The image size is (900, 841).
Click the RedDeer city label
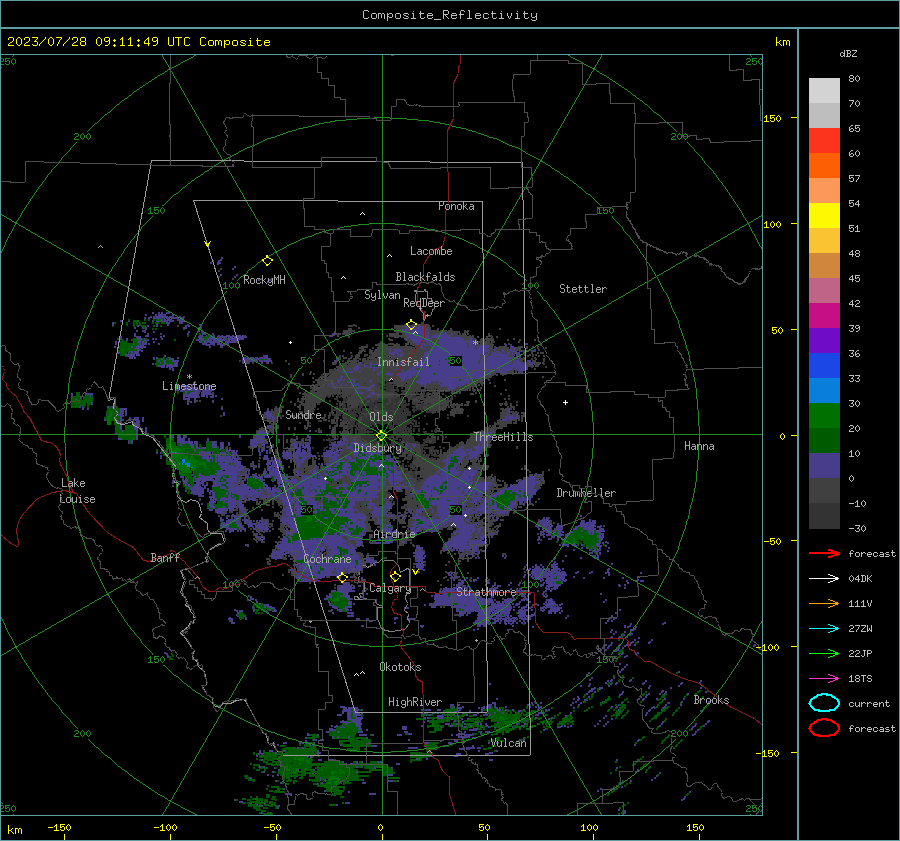424,303
